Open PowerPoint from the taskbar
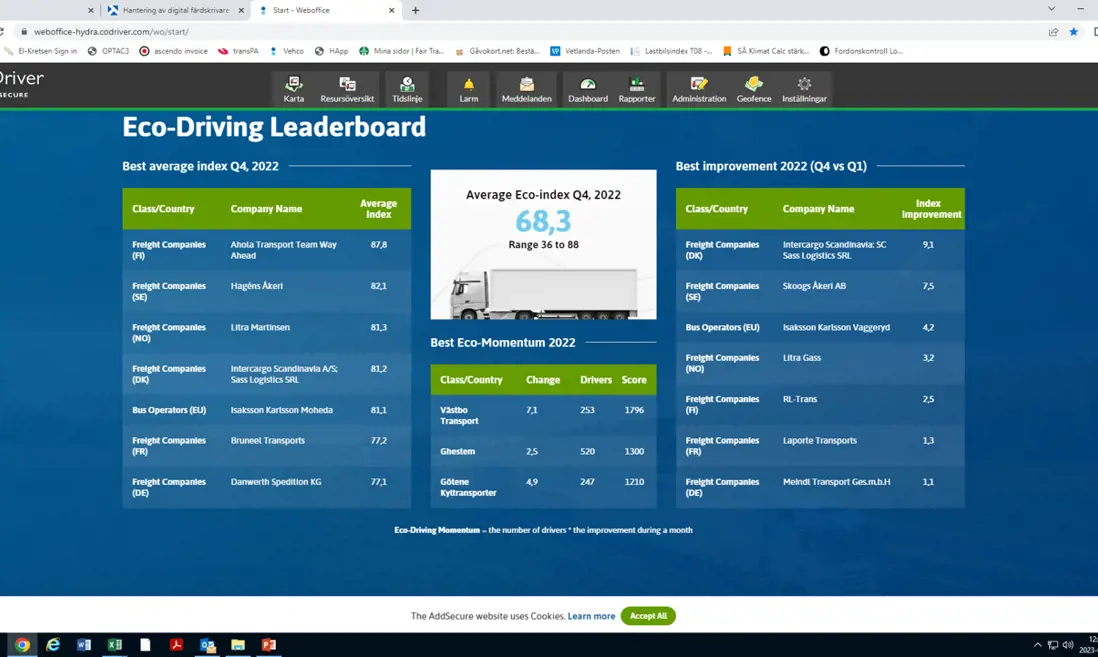The height and width of the screenshot is (657, 1098). (x=269, y=645)
